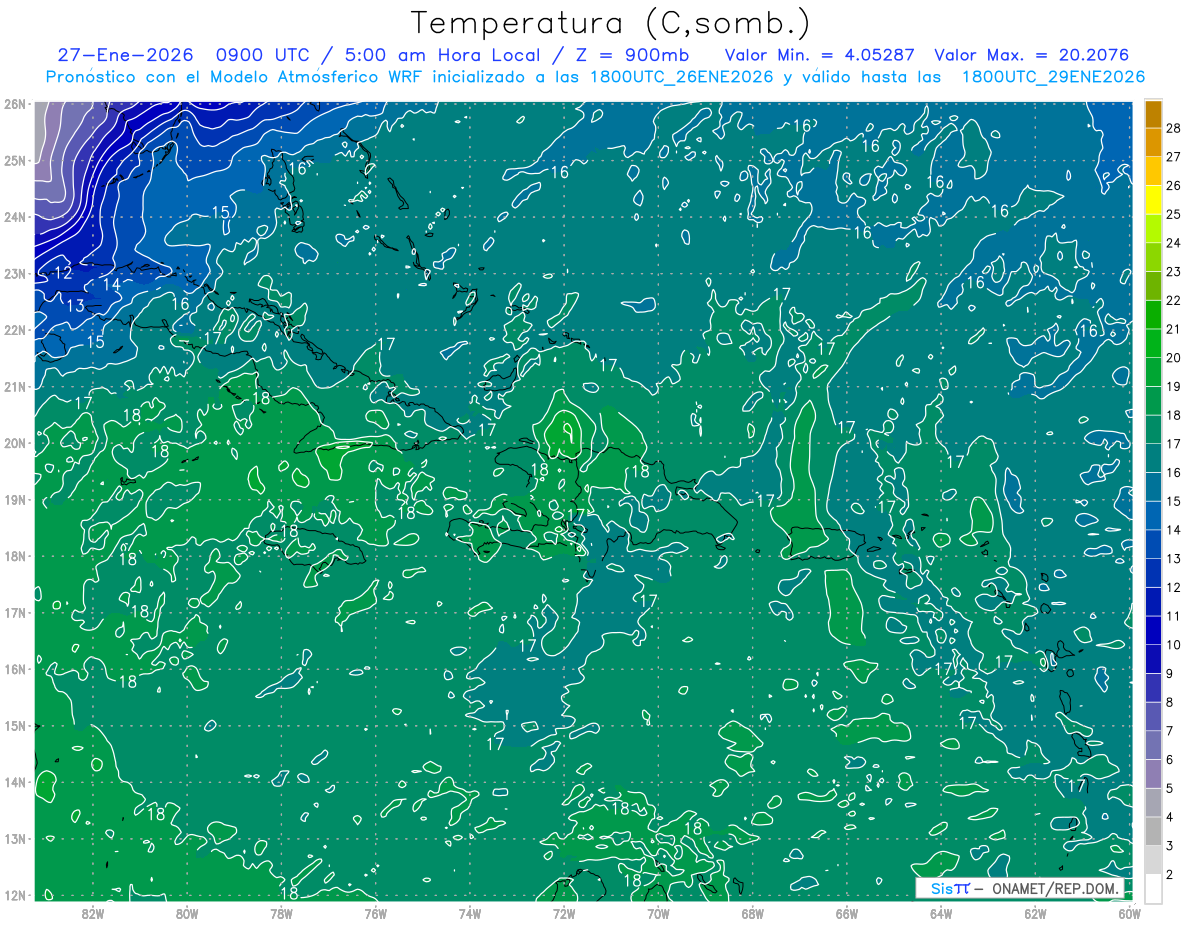Click legend value 5
Screen dimensions: 1200x927
point(1170,789)
